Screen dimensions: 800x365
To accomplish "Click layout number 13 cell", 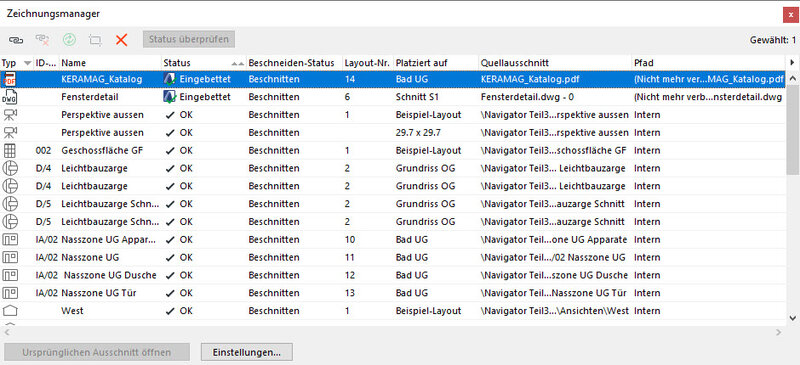I will [x=349, y=293].
